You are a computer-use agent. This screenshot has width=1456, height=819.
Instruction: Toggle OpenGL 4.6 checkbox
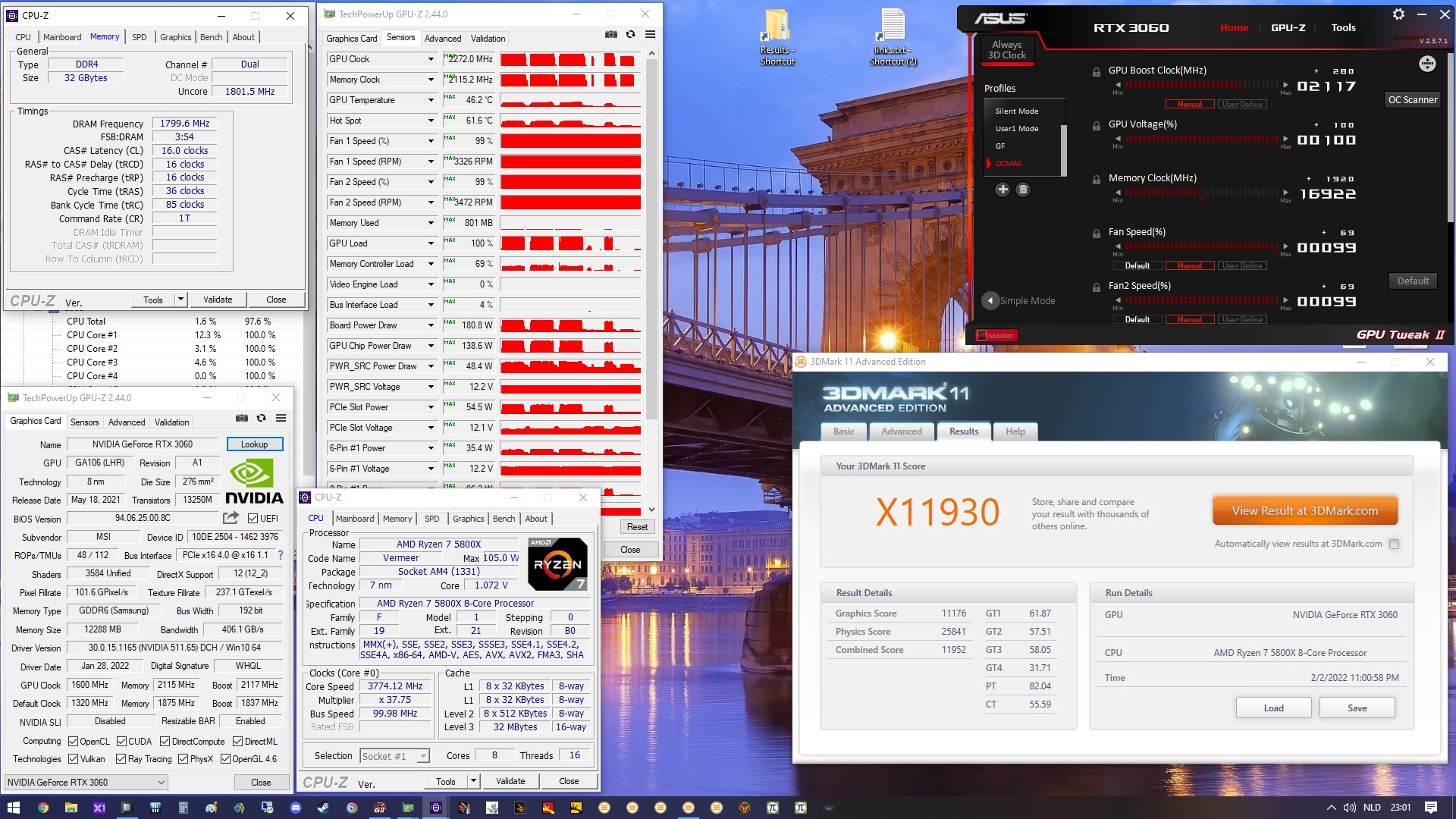pos(225,759)
